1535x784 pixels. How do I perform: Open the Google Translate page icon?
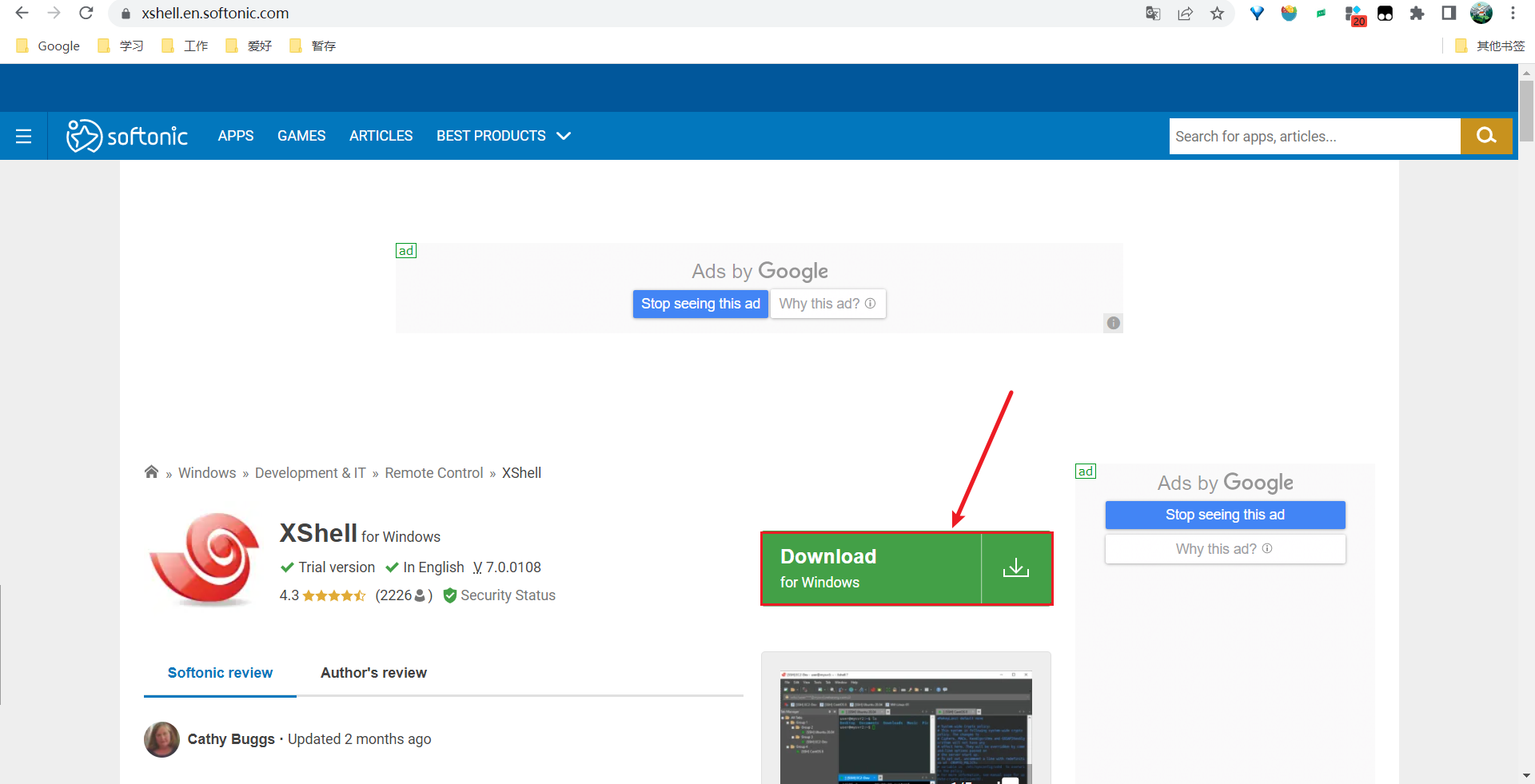tap(1153, 13)
